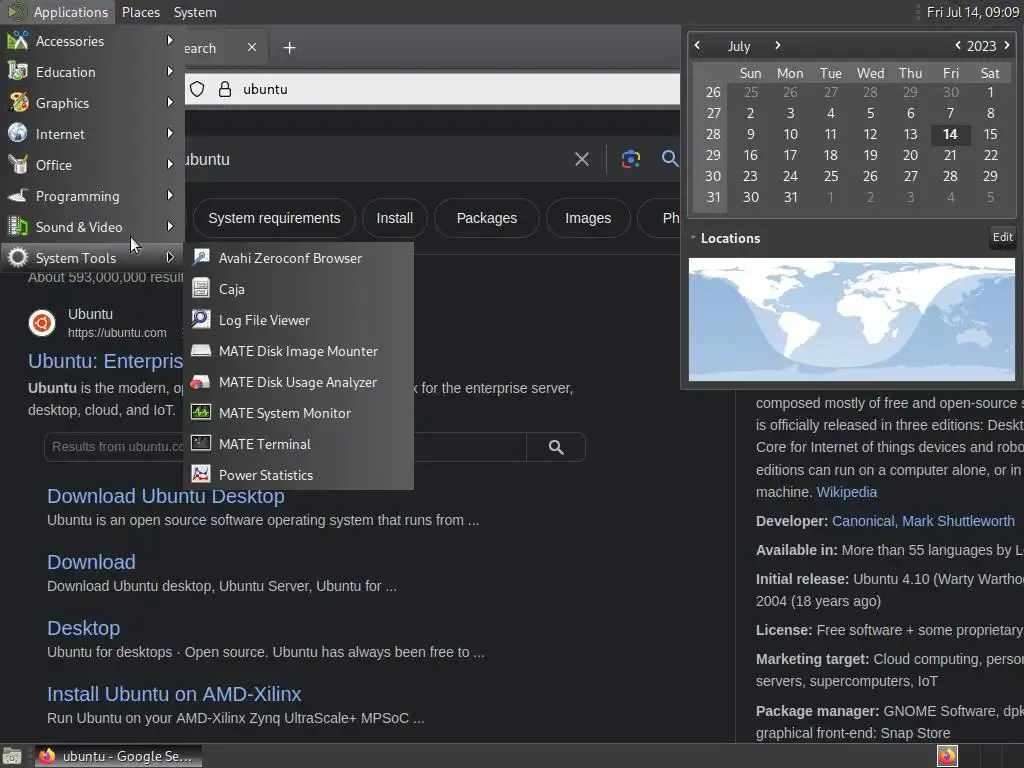The width and height of the screenshot is (1024, 768).
Task: Click the Firefox icon in the tray
Action: [x=947, y=756]
